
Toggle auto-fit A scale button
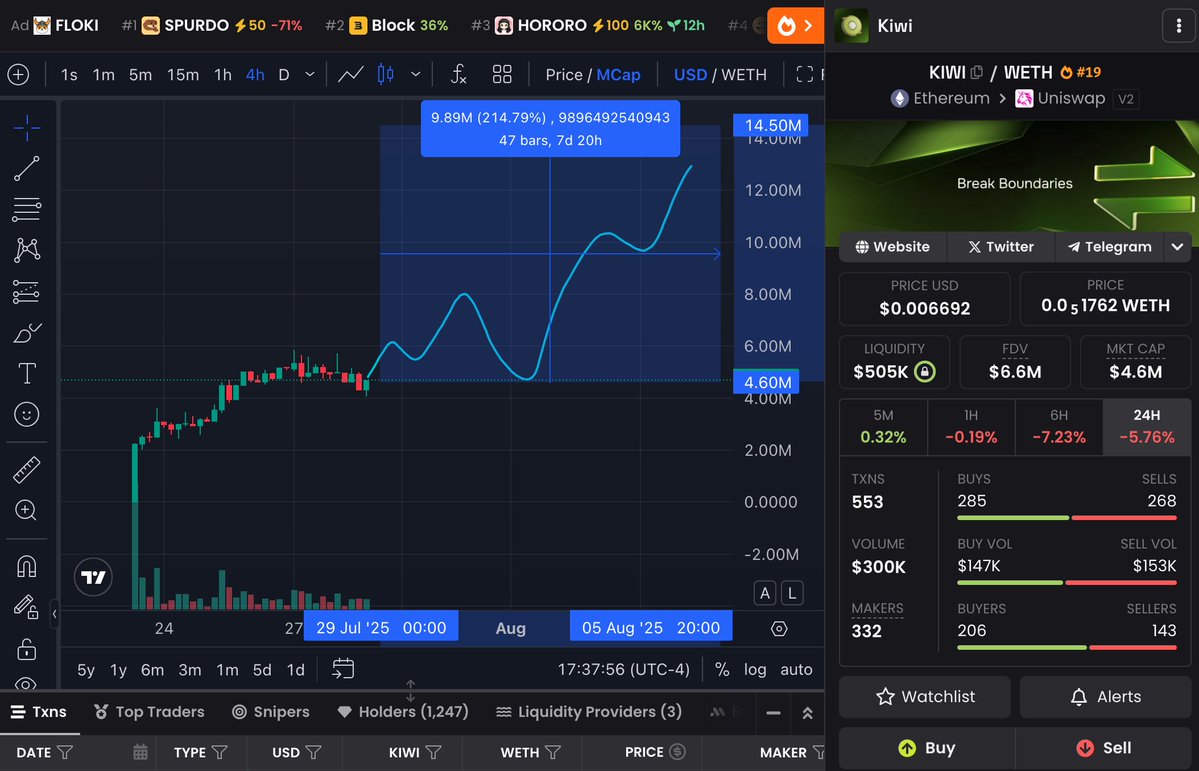tap(765, 593)
